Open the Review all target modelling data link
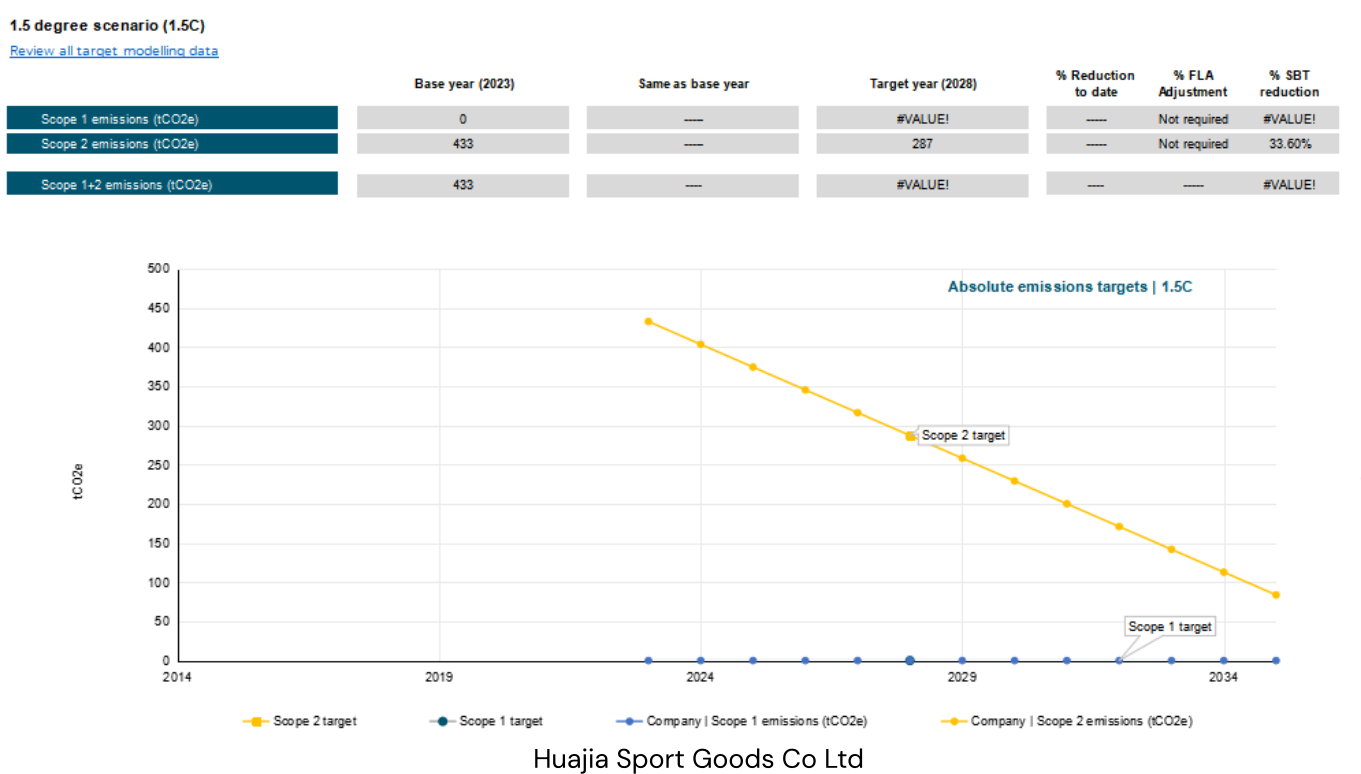Viewport: 1361px width, 774px height. coord(114,51)
